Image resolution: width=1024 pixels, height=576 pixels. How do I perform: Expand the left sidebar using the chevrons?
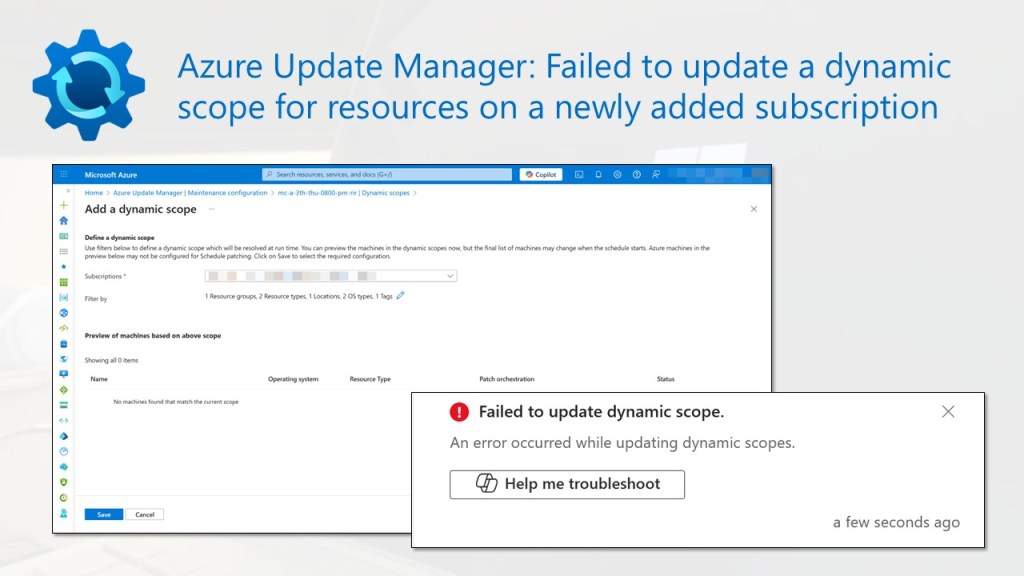pyautogui.click(x=68, y=190)
